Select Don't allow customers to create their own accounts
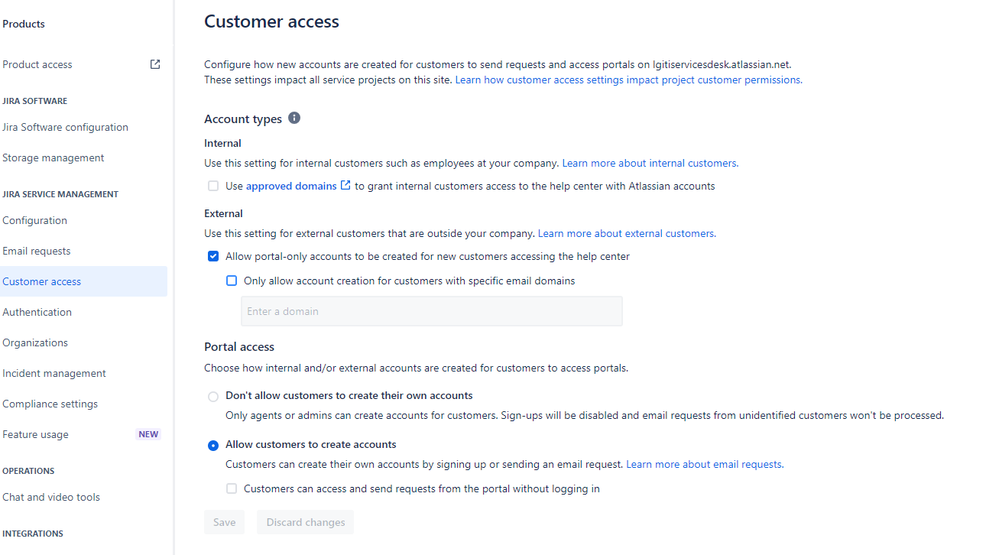This screenshot has width=999, height=555. pos(213,396)
